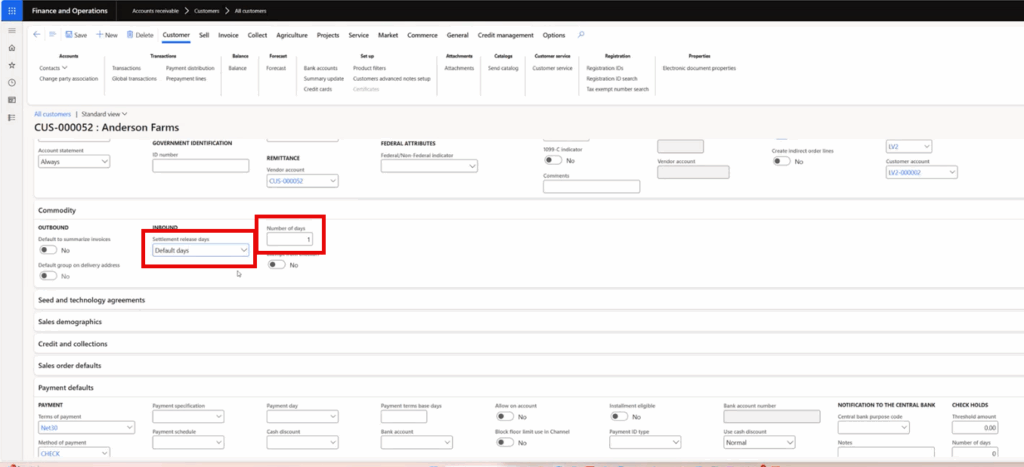Click the search magnifier in action pane
The width and height of the screenshot is (1024, 467).
[x=581, y=35]
